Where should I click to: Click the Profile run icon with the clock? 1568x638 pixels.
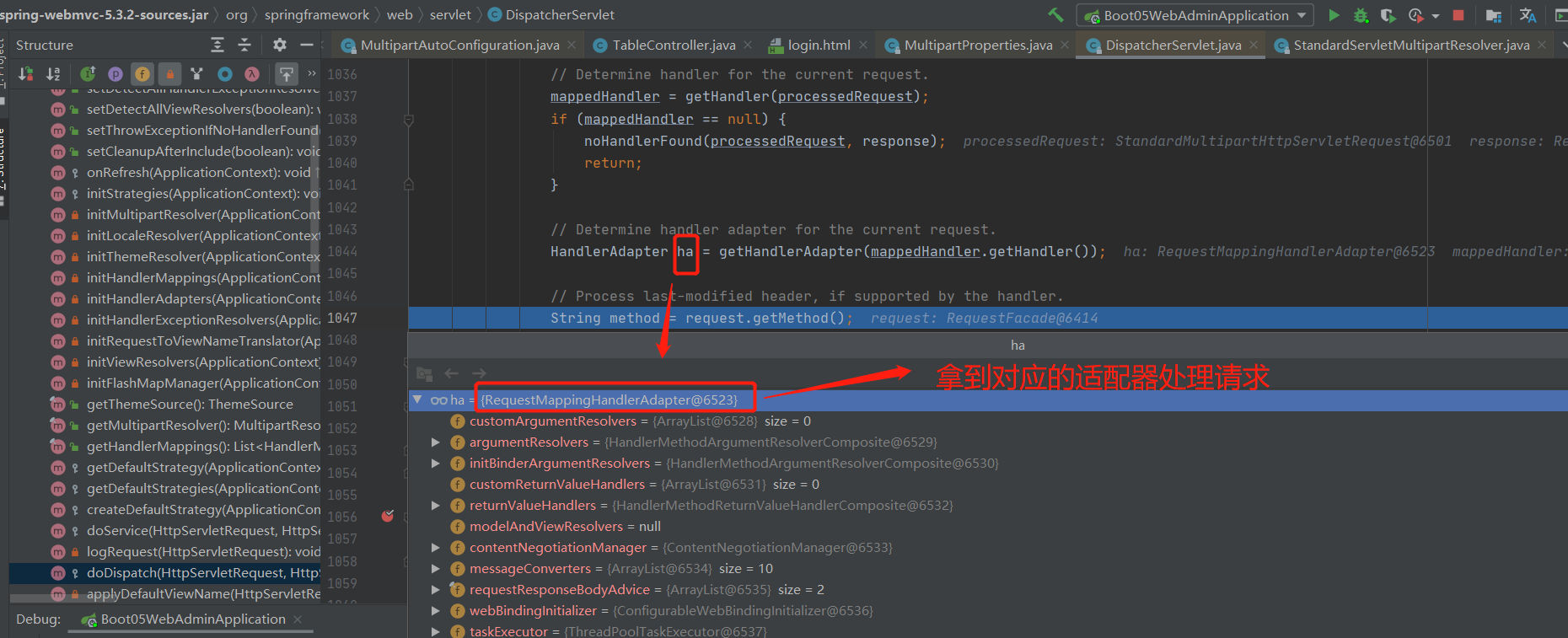1415,15
